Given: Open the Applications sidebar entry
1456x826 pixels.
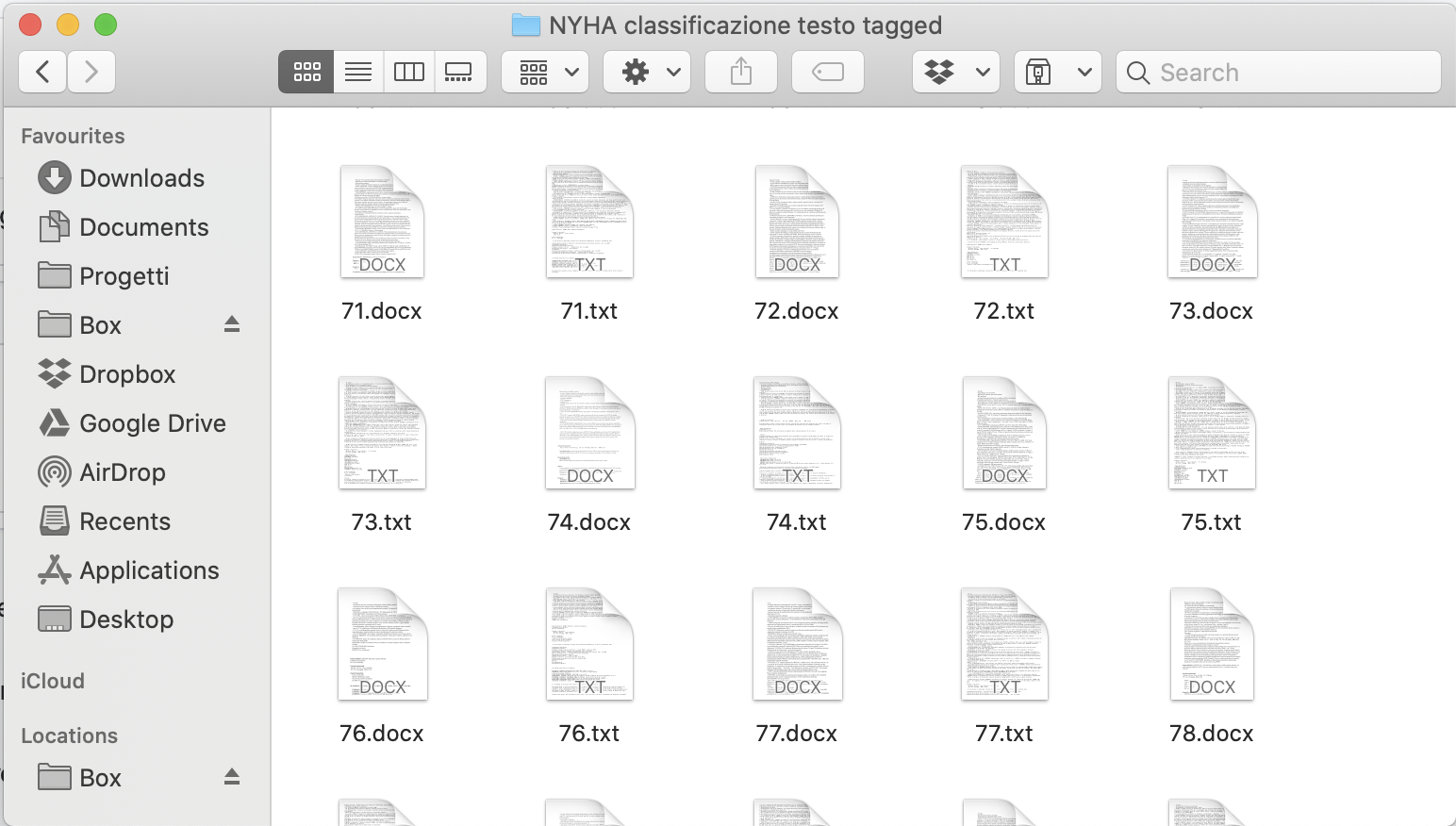Looking at the screenshot, I should [148, 570].
